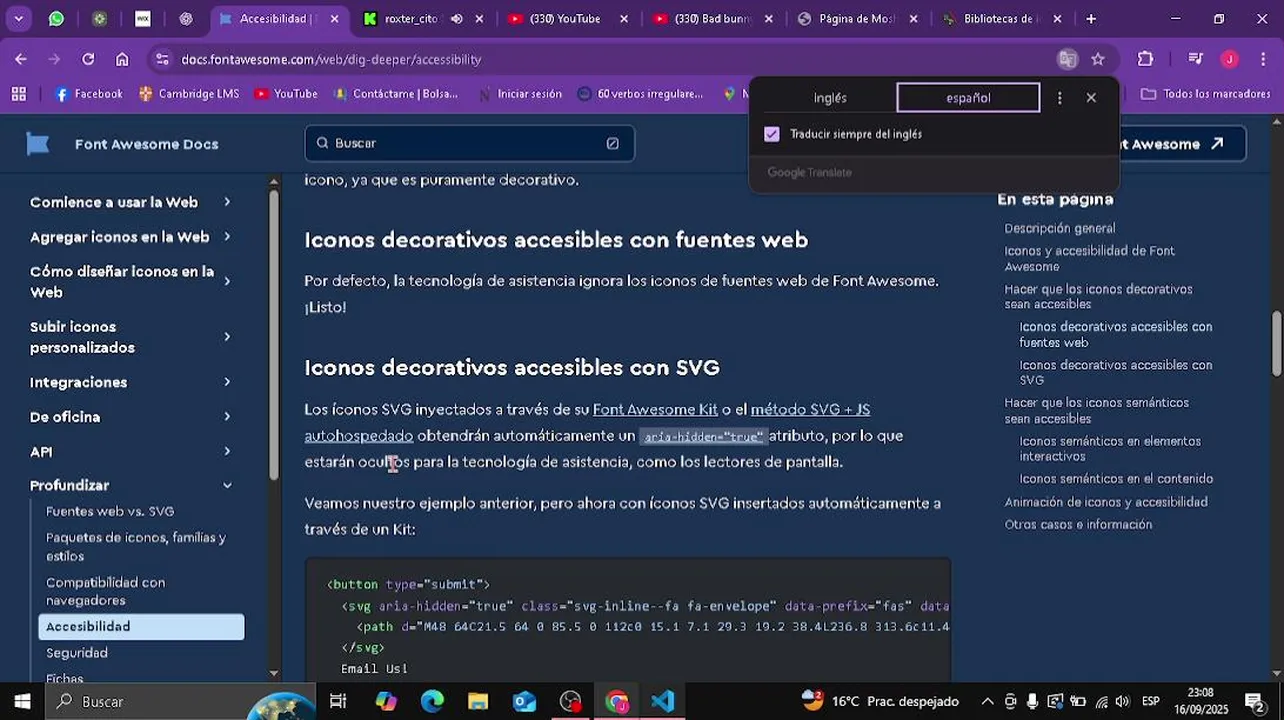Open the pinned WhatsApp tab
This screenshot has height=720, width=1284.
[56, 19]
